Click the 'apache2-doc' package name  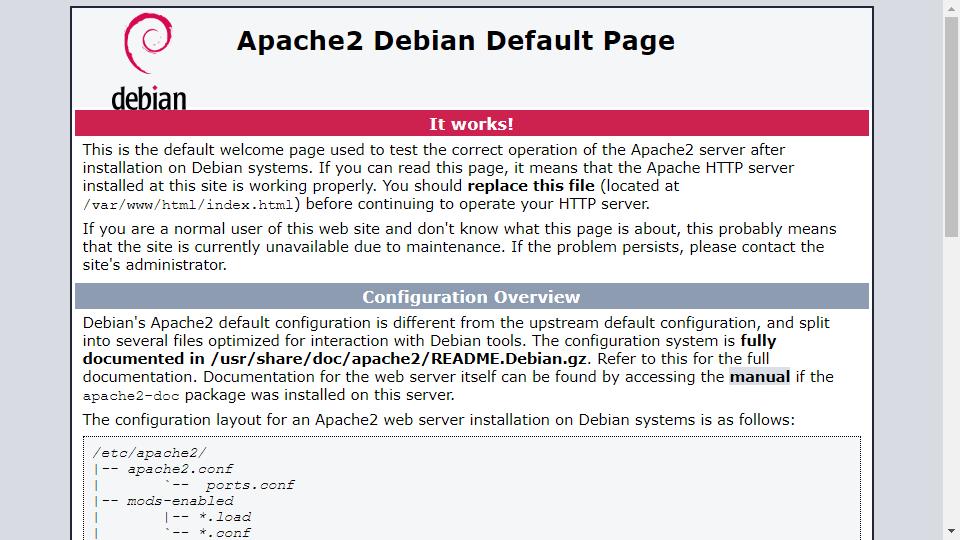click(131, 396)
